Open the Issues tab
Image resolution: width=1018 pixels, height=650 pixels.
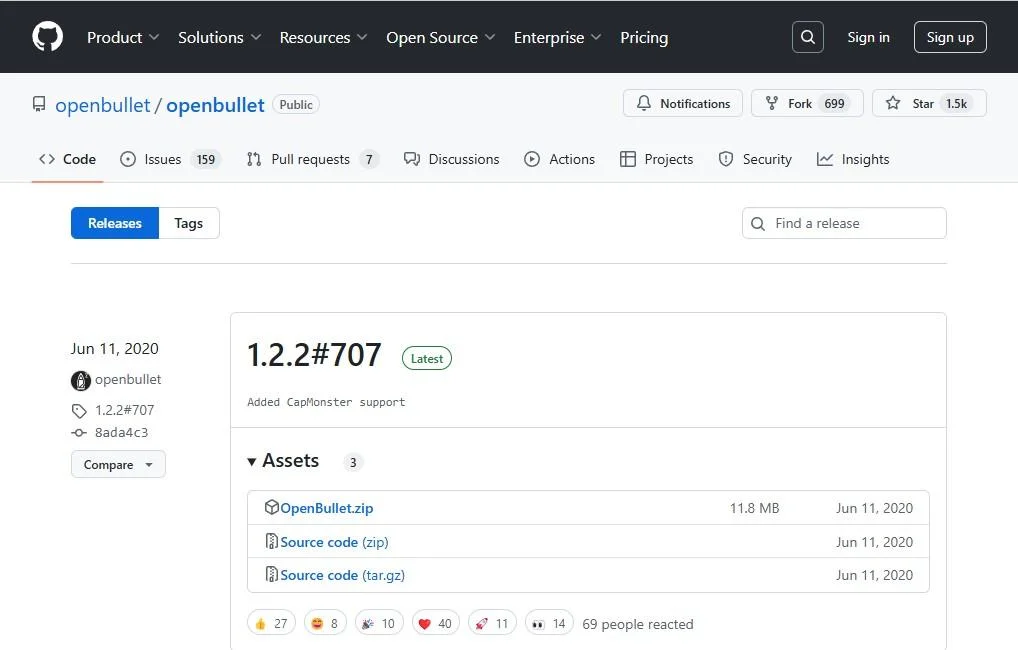170,159
